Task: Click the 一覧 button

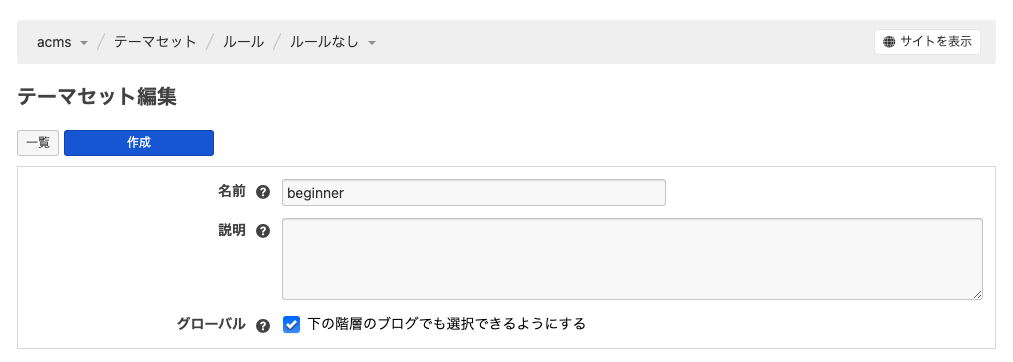Action: pos(38,143)
